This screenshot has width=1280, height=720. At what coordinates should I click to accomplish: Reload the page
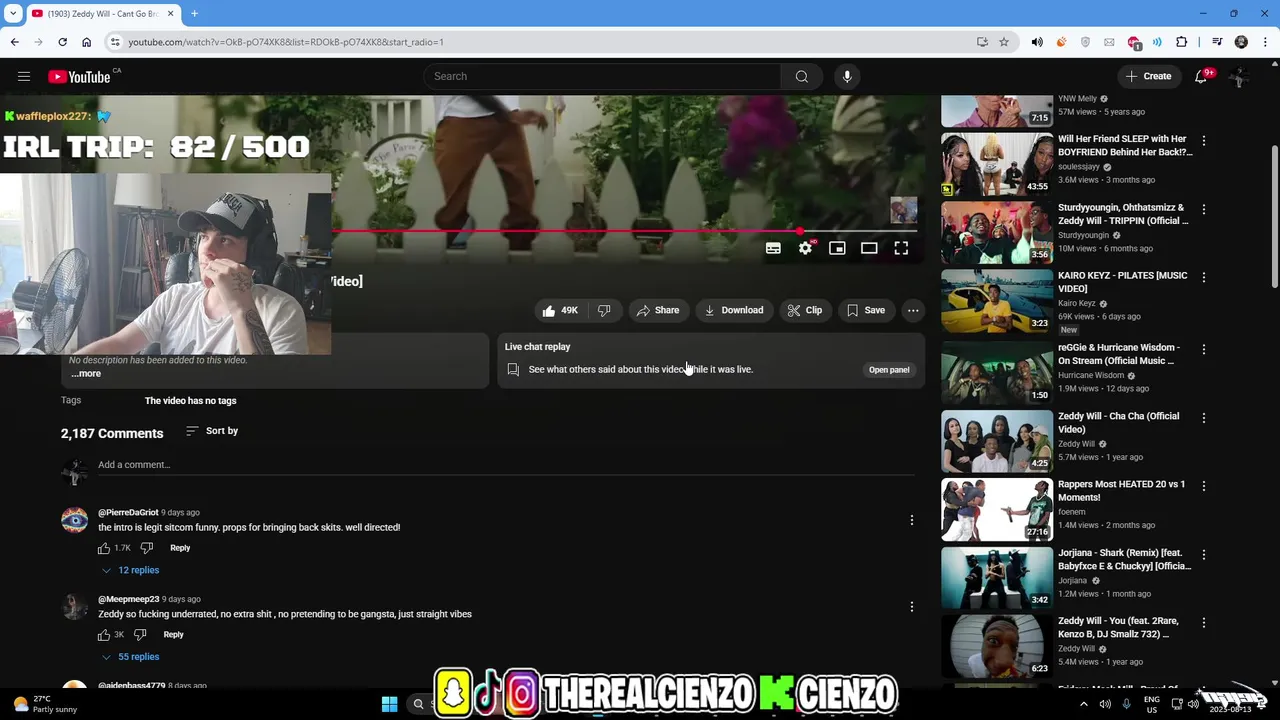(62, 42)
